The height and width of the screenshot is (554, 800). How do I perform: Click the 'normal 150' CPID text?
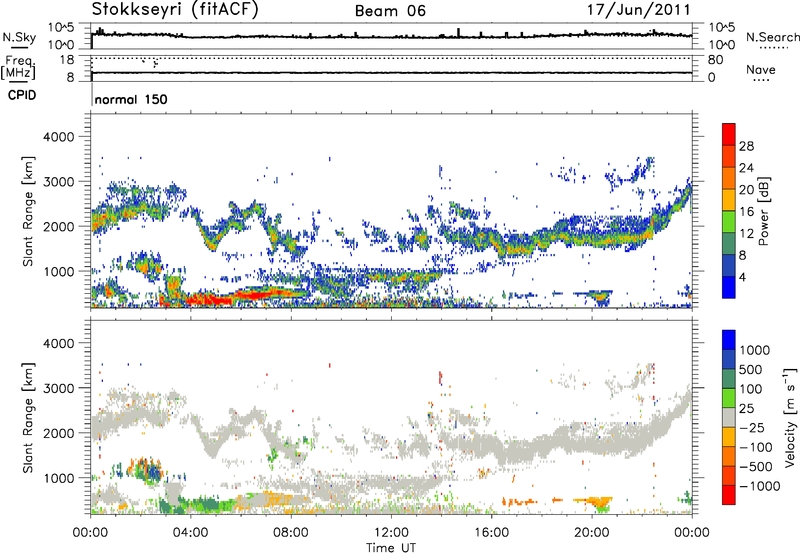[x=131, y=99]
